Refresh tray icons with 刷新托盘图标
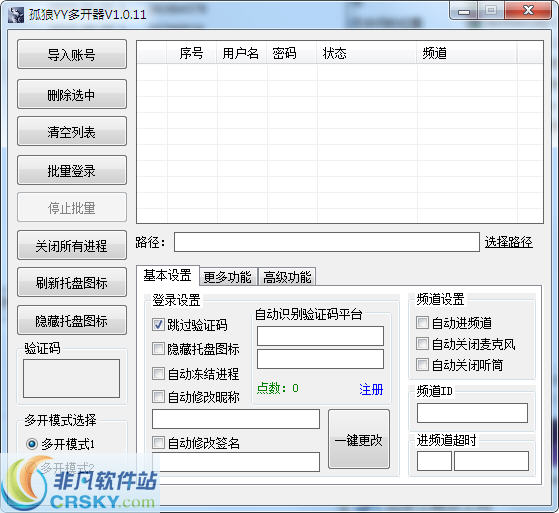 tap(72, 282)
